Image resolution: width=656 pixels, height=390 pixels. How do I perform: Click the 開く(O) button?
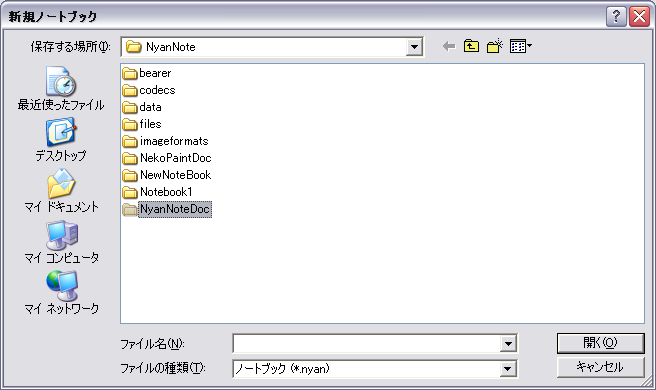[600, 343]
